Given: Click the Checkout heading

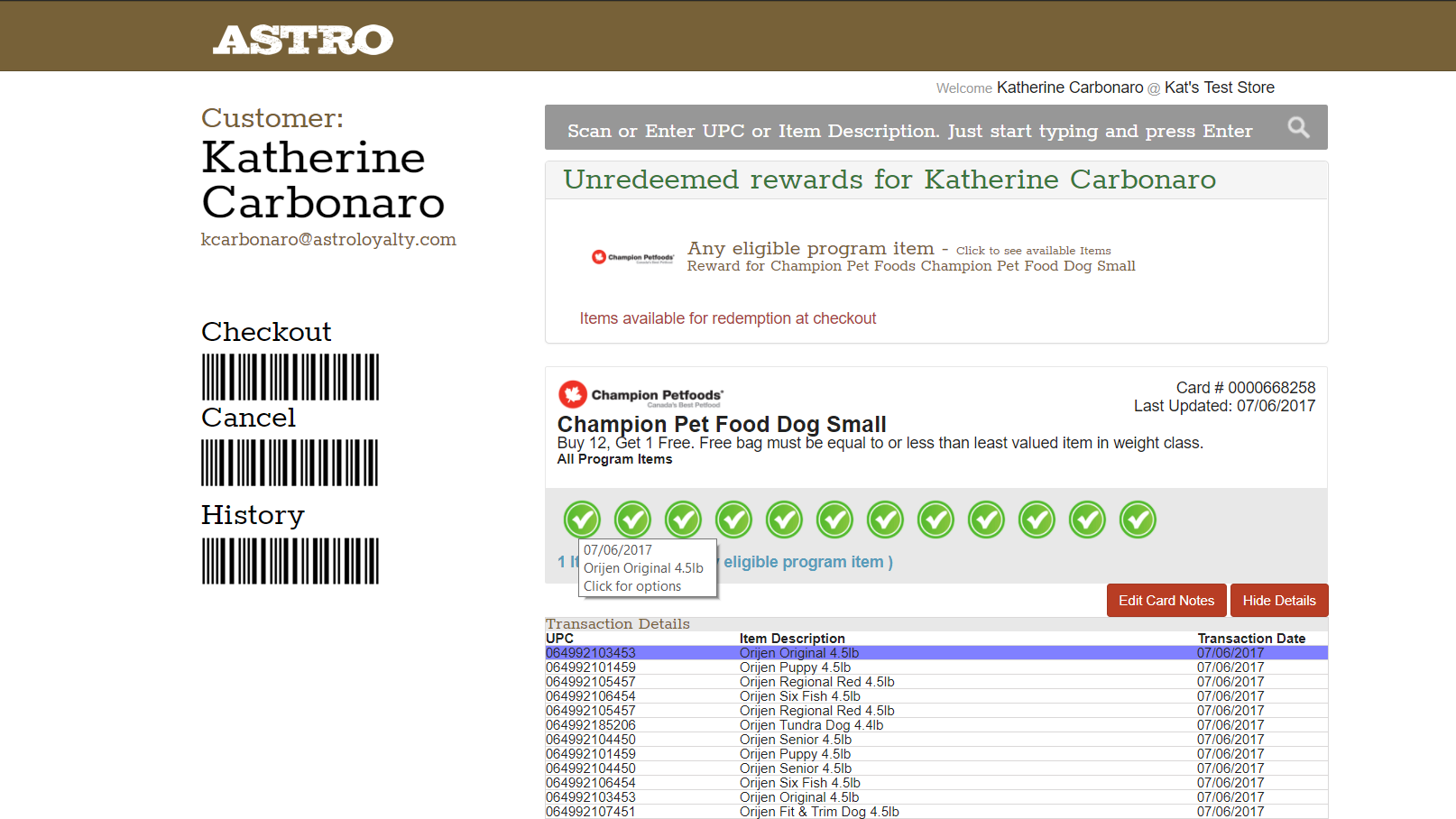Looking at the screenshot, I should point(266,332).
